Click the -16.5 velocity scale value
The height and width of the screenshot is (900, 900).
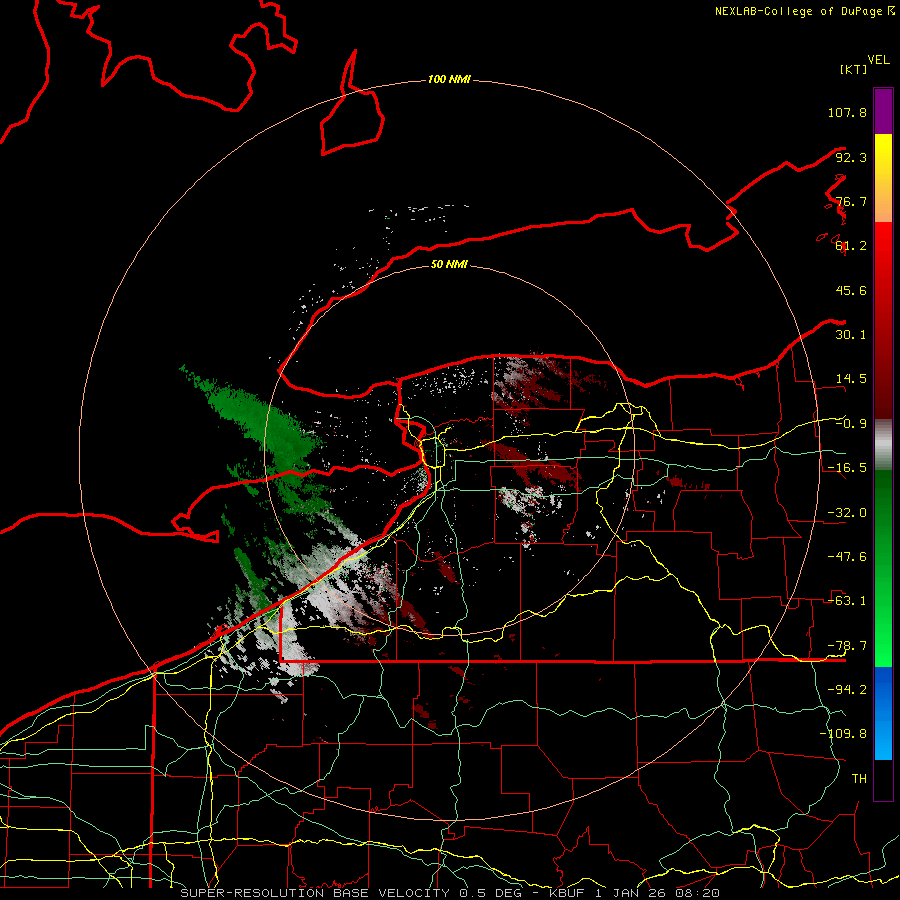pyautogui.click(x=847, y=468)
